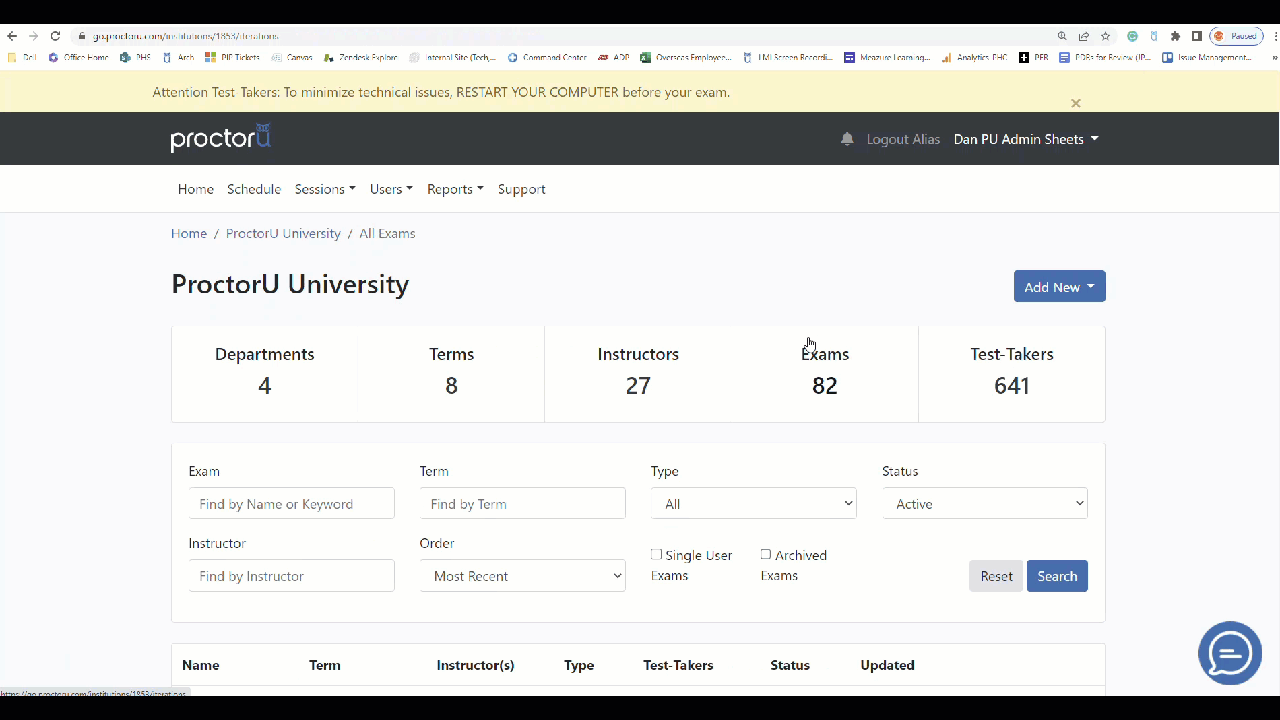Screen dimensions: 1280x720
Task: Open the Office Home bookmark
Action: 79,58
